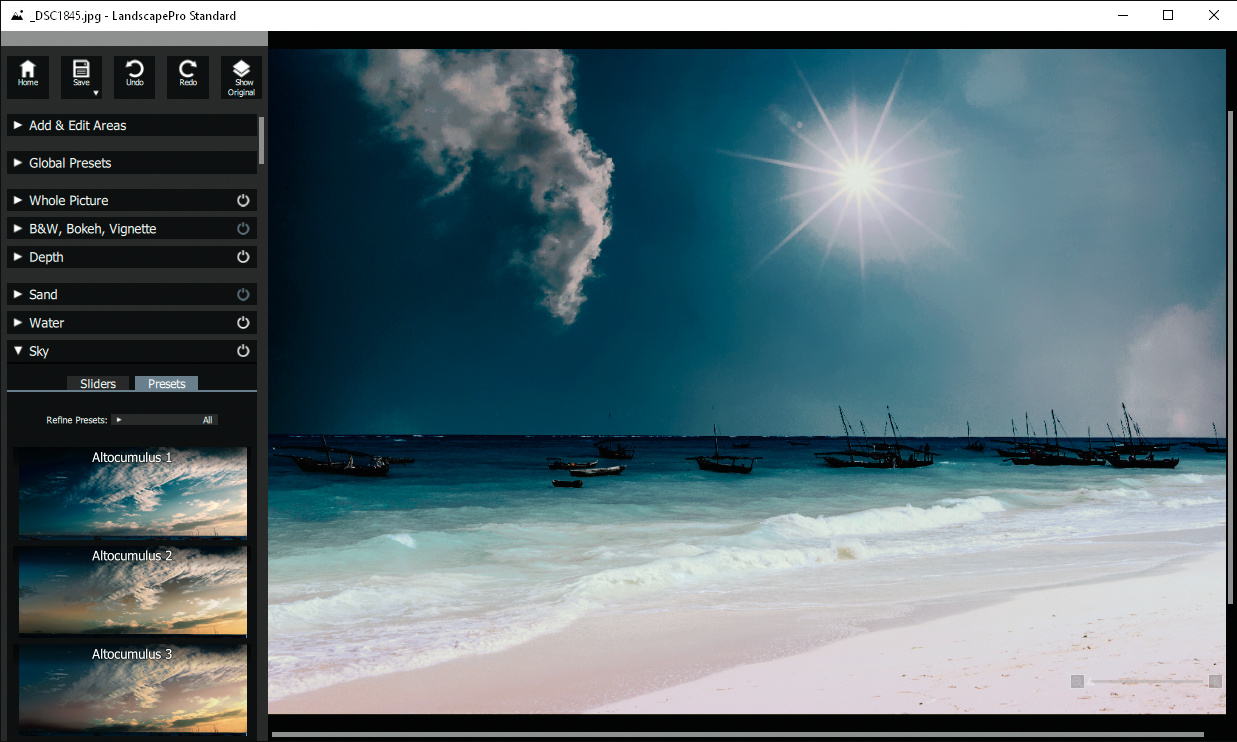
Task: Click the Save disk icon
Action: point(81,70)
